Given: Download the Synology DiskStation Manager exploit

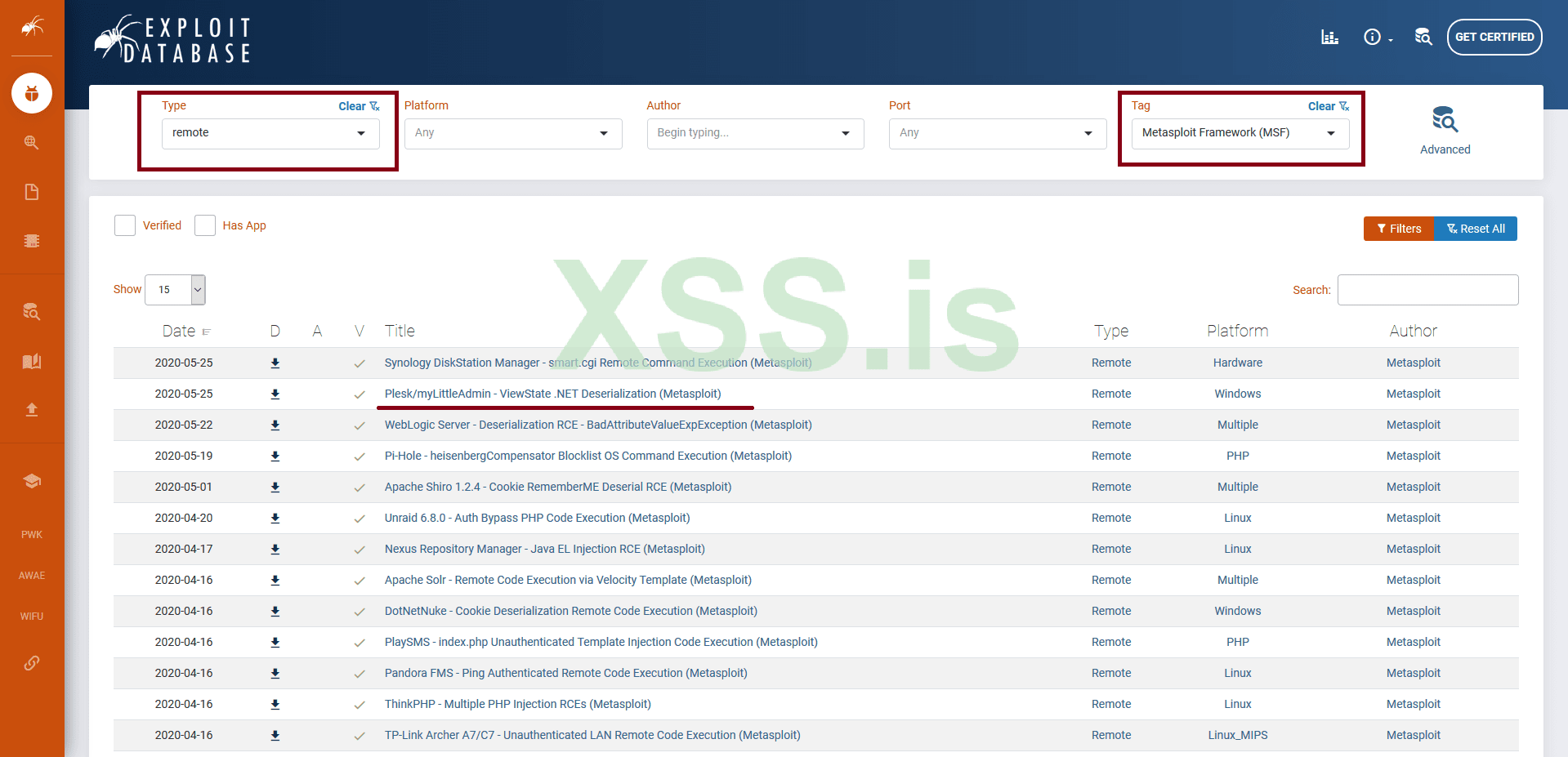Looking at the screenshot, I should pyautogui.click(x=275, y=363).
